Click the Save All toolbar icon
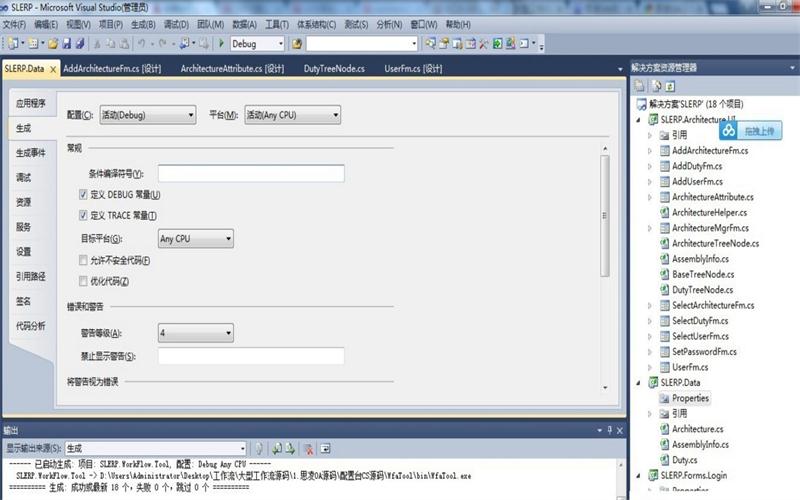 [80, 44]
